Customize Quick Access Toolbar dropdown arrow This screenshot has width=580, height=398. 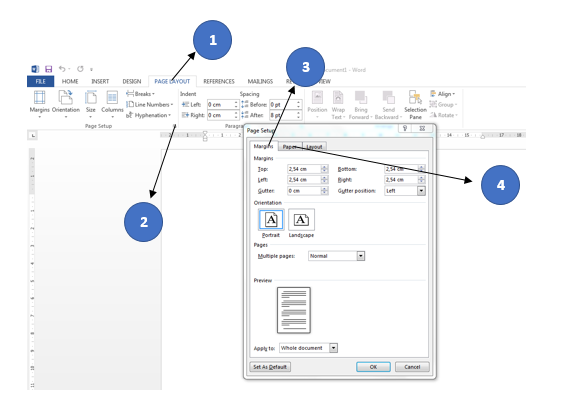point(91,69)
